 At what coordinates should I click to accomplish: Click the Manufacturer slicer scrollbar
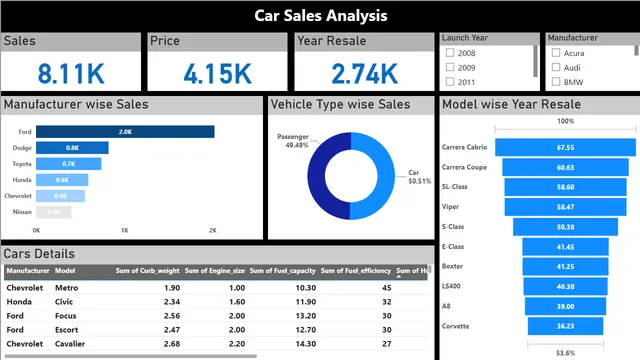coord(636,50)
